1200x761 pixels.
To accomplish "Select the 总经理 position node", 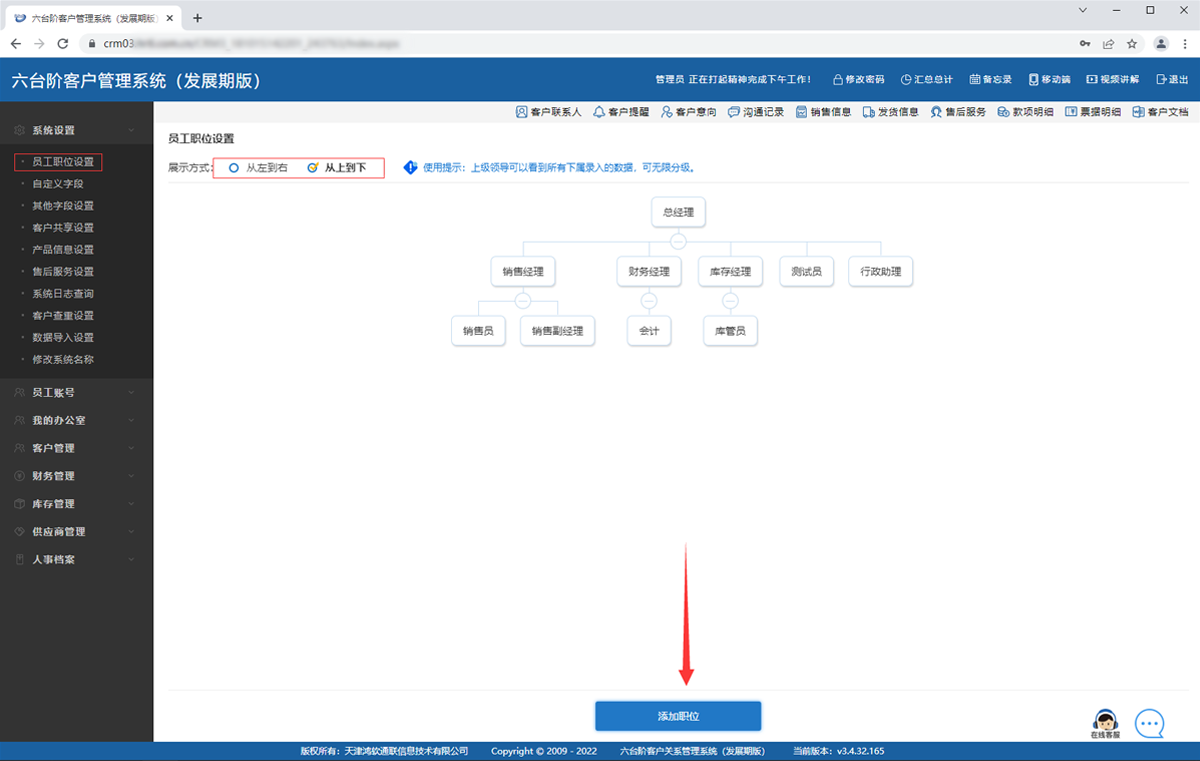I will point(678,212).
